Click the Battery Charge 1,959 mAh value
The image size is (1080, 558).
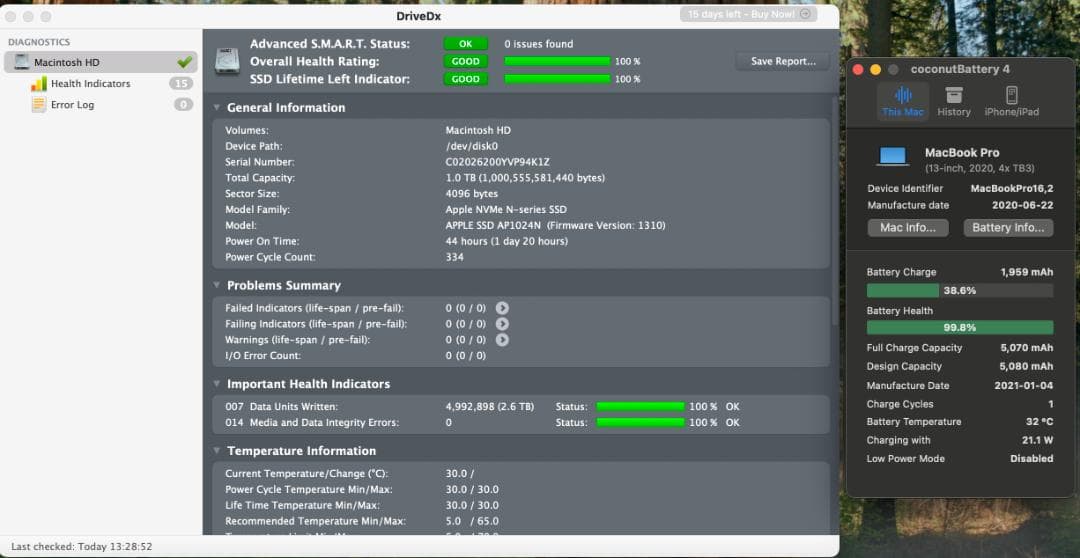click(x=1026, y=272)
